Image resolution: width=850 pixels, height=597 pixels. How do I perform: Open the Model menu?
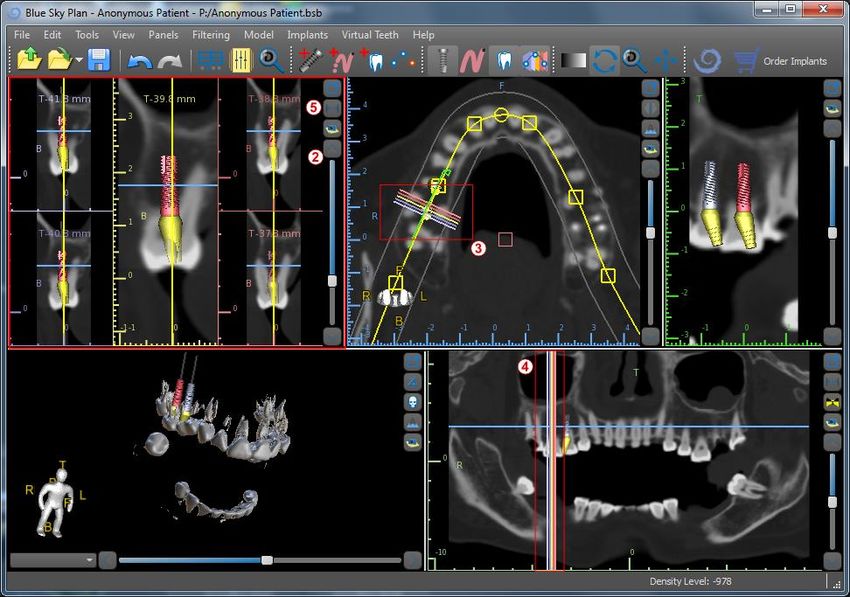(x=259, y=35)
